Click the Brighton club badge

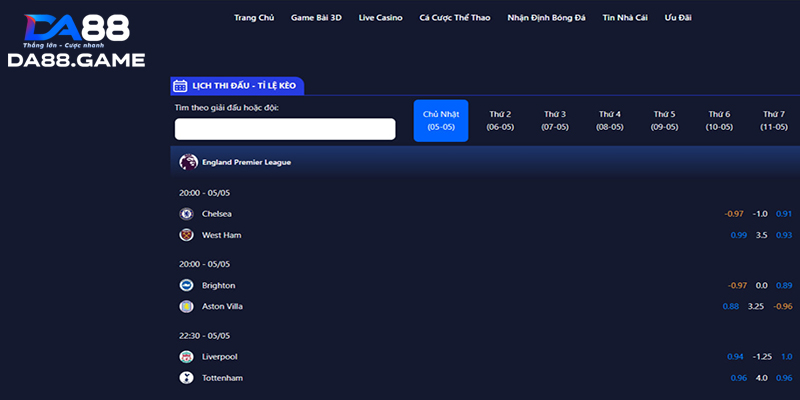pos(186,285)
